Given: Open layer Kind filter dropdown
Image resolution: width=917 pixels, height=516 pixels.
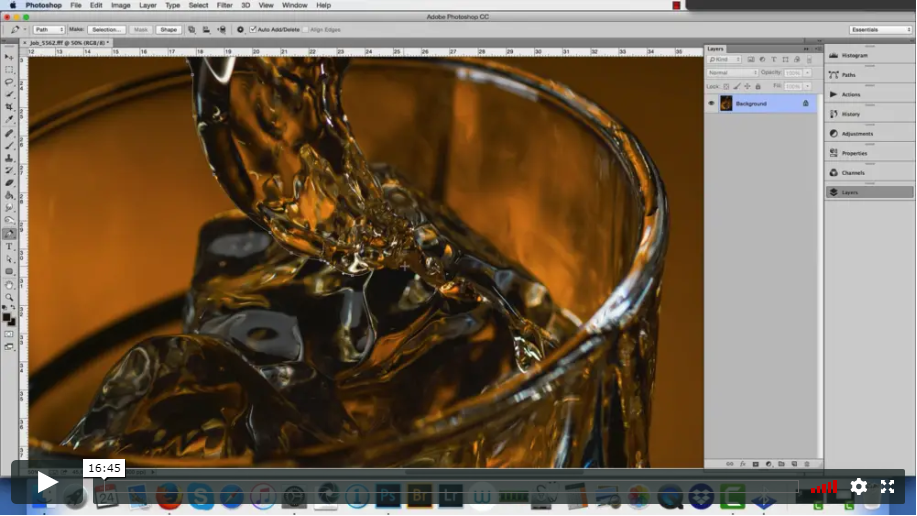Looking at the screenshot, I should (x=725, y=60).
